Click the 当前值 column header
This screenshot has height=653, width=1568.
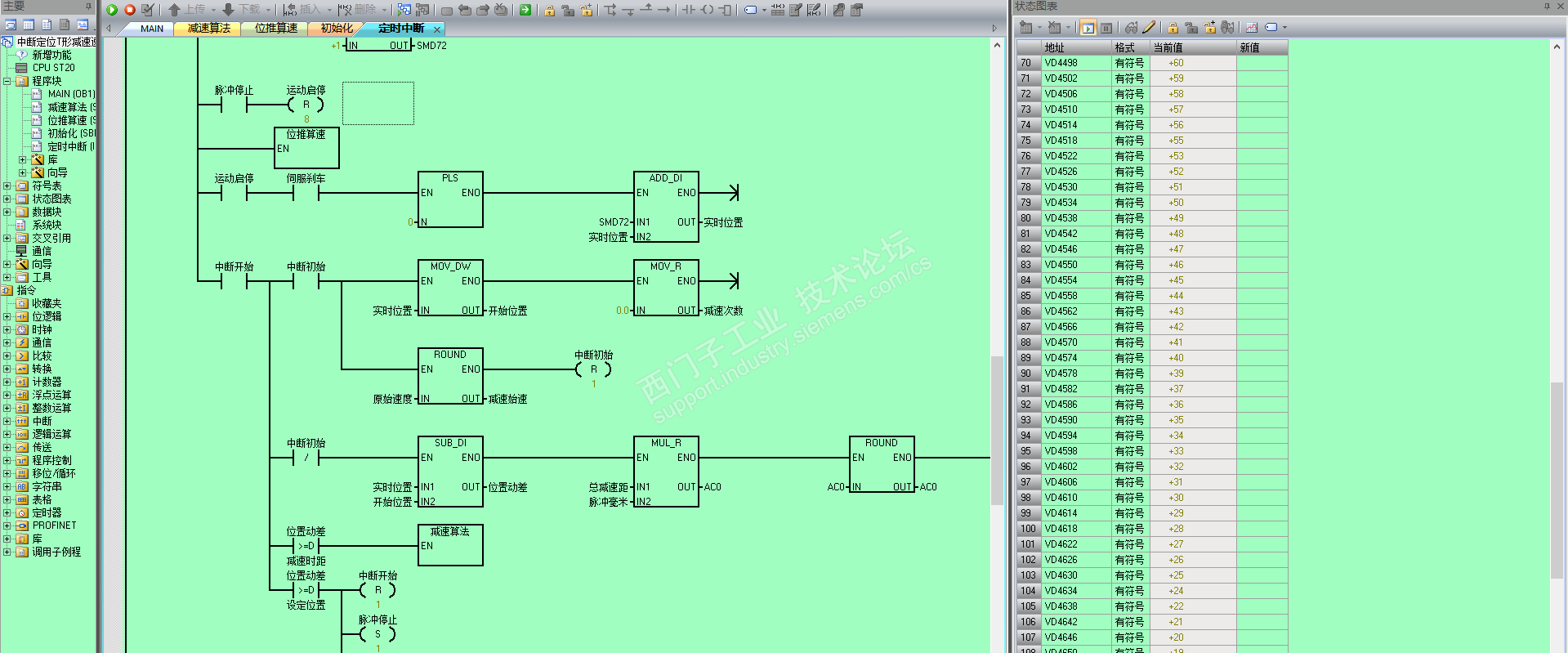click(1193, 47)
